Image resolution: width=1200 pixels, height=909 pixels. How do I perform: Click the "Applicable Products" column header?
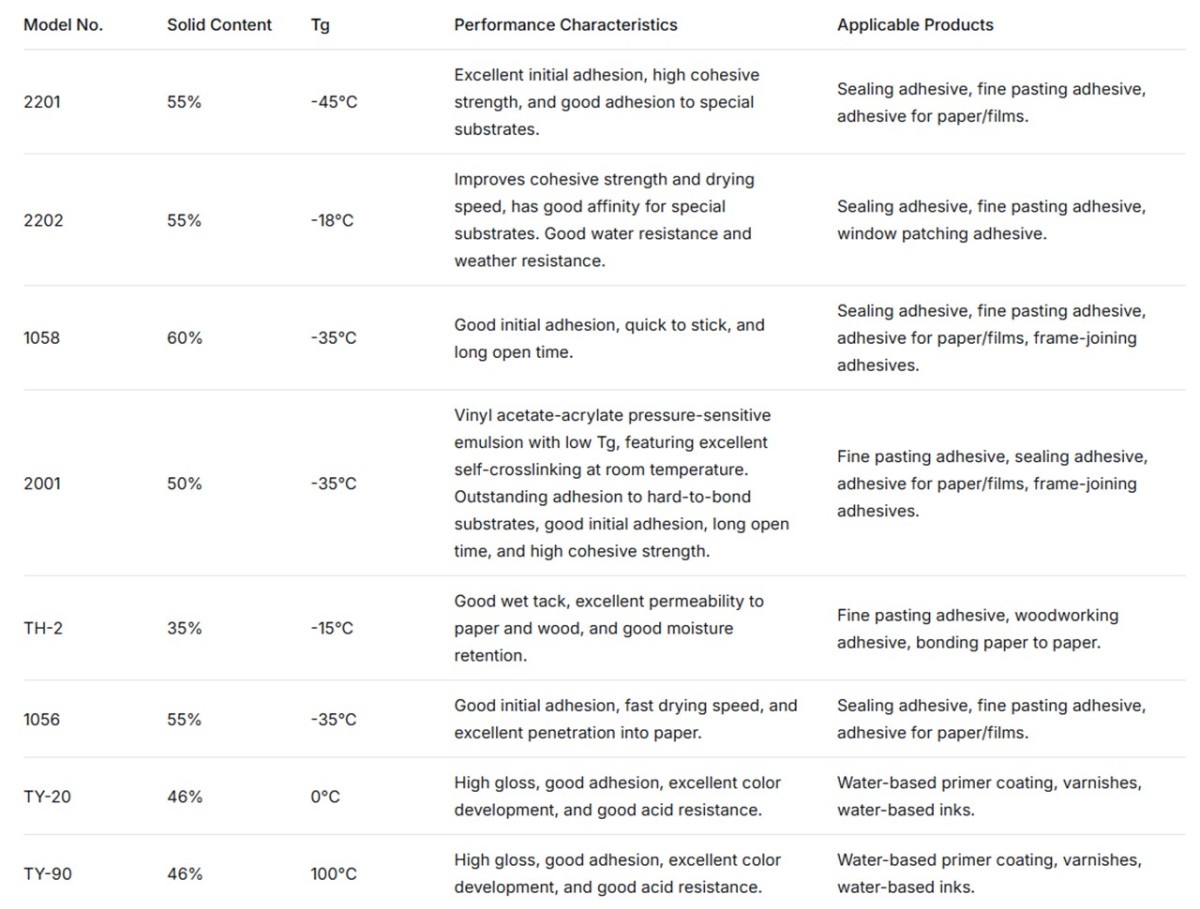[915, 25]
